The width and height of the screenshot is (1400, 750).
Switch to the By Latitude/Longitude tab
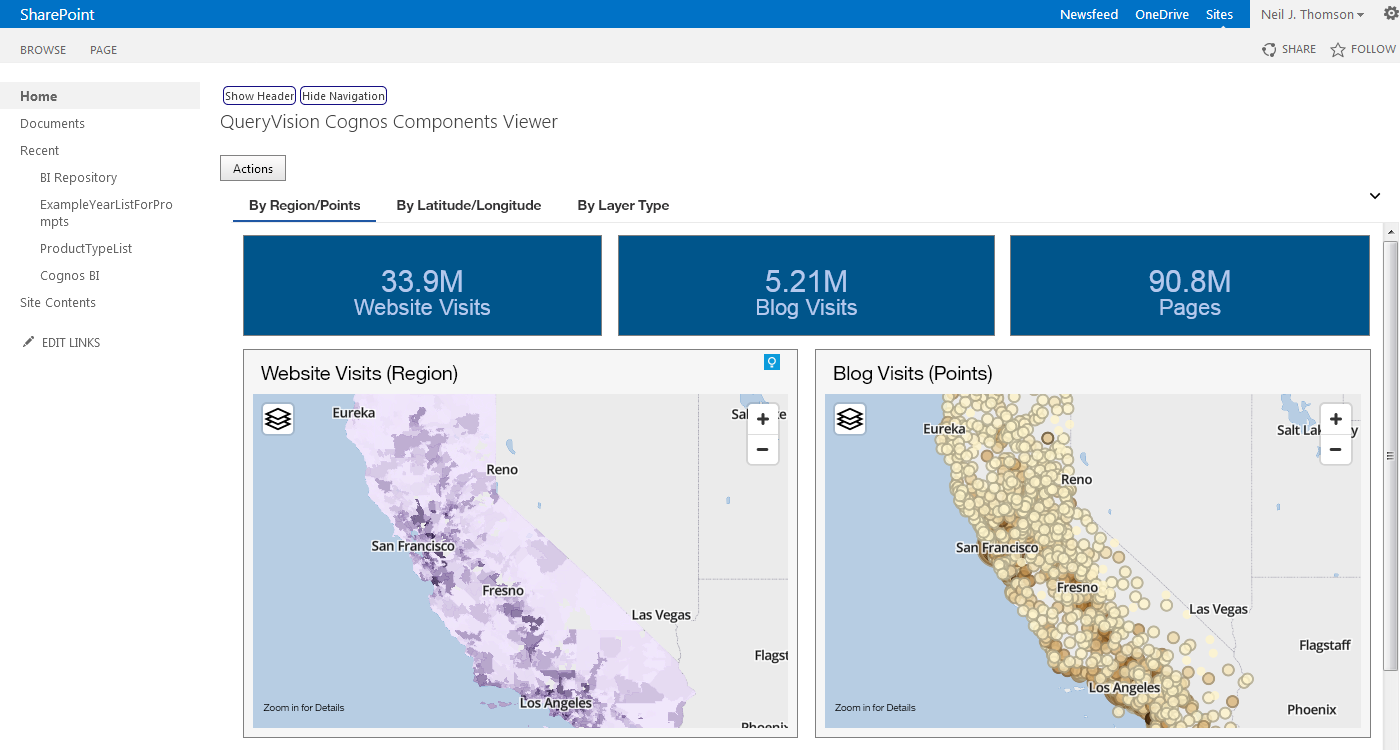click(x=468, y=205)
